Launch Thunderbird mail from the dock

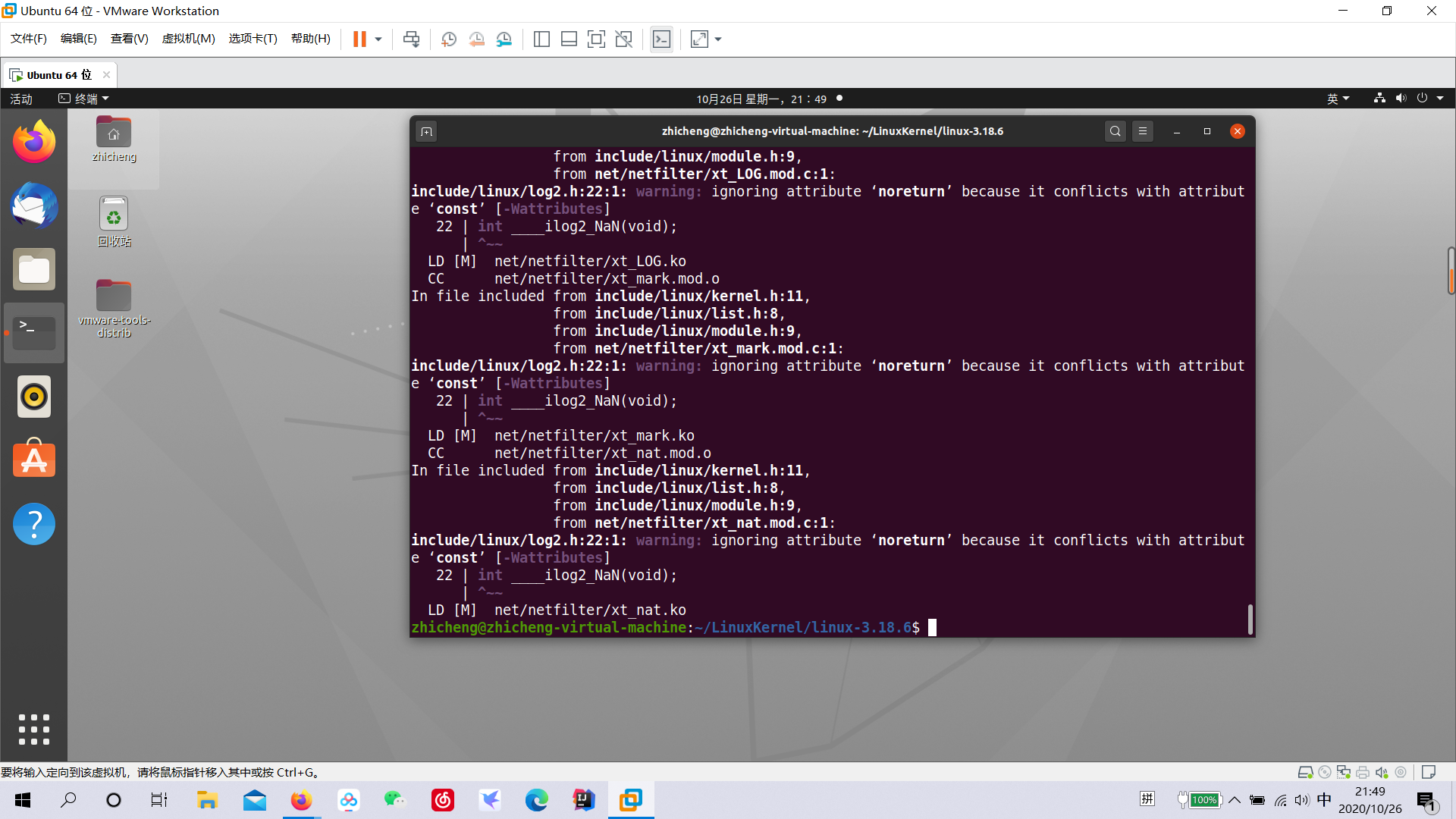(34, 206)
